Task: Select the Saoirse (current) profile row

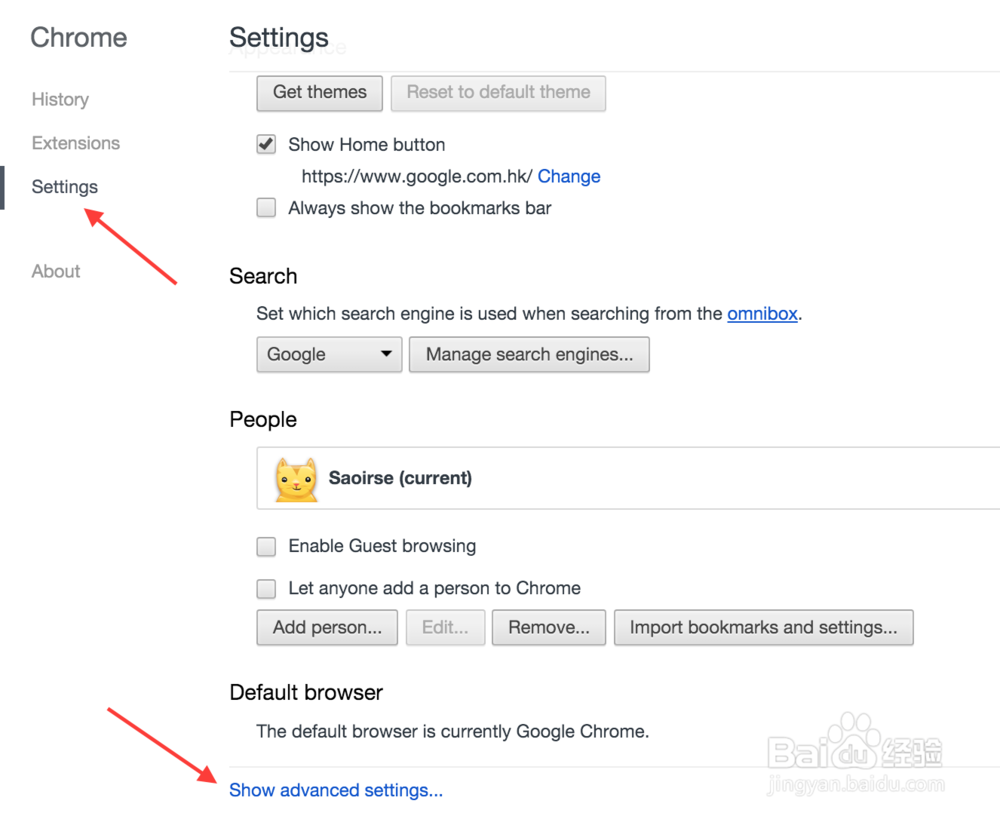Action: pos(628,478)
